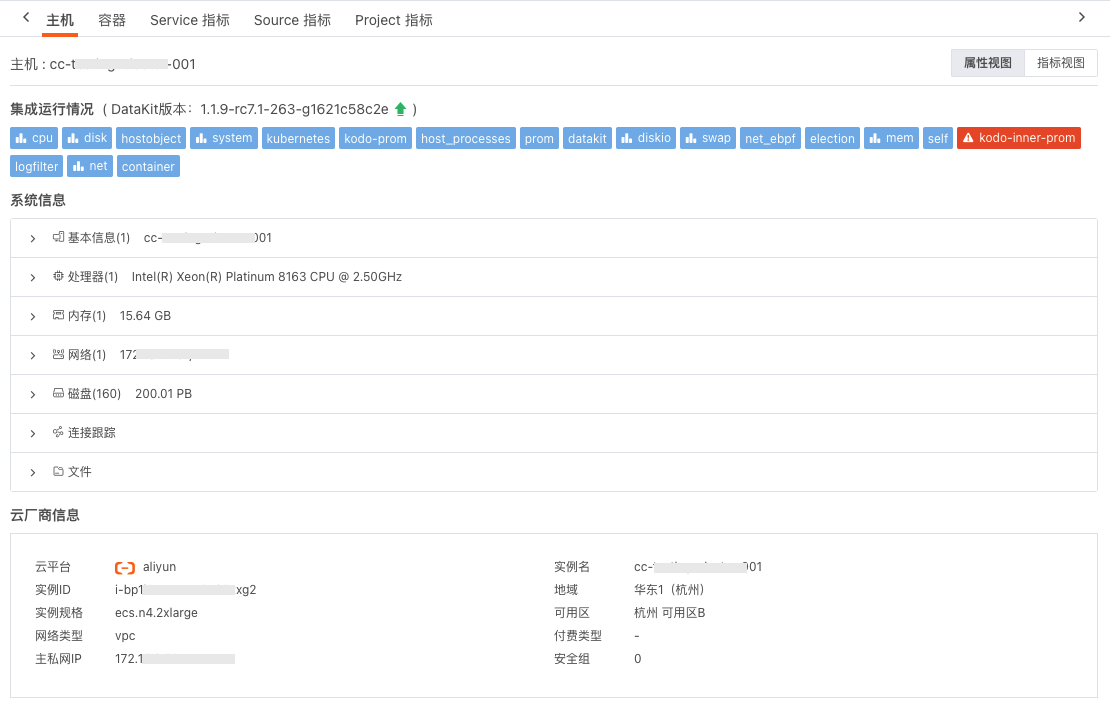Screen dimensions: 1110x715
Task: Click the 华东1（杭州） region value
Action: coord(669,590)
